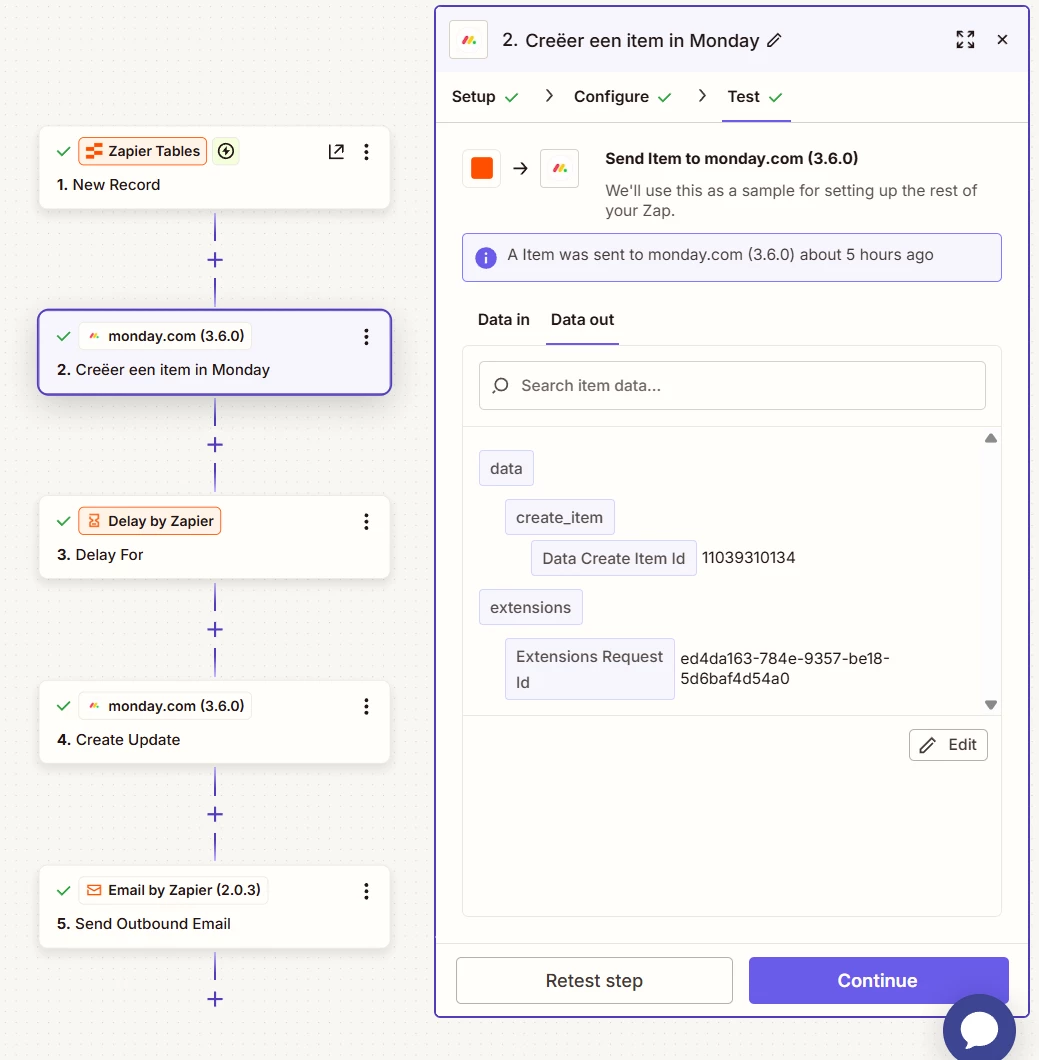Open the 1. New Record step

click(214, 168)
